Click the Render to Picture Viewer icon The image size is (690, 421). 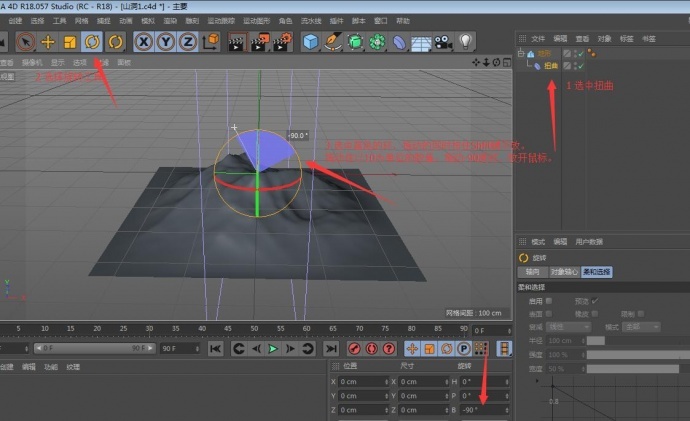259,43
